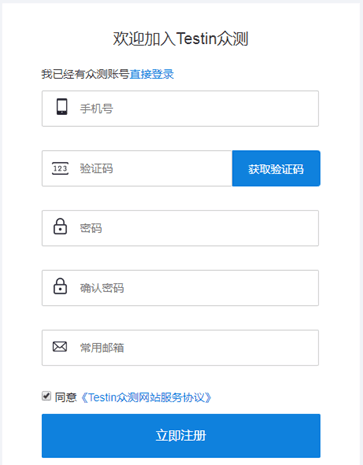Click the mobile phone icon

(x=62, y=107)
